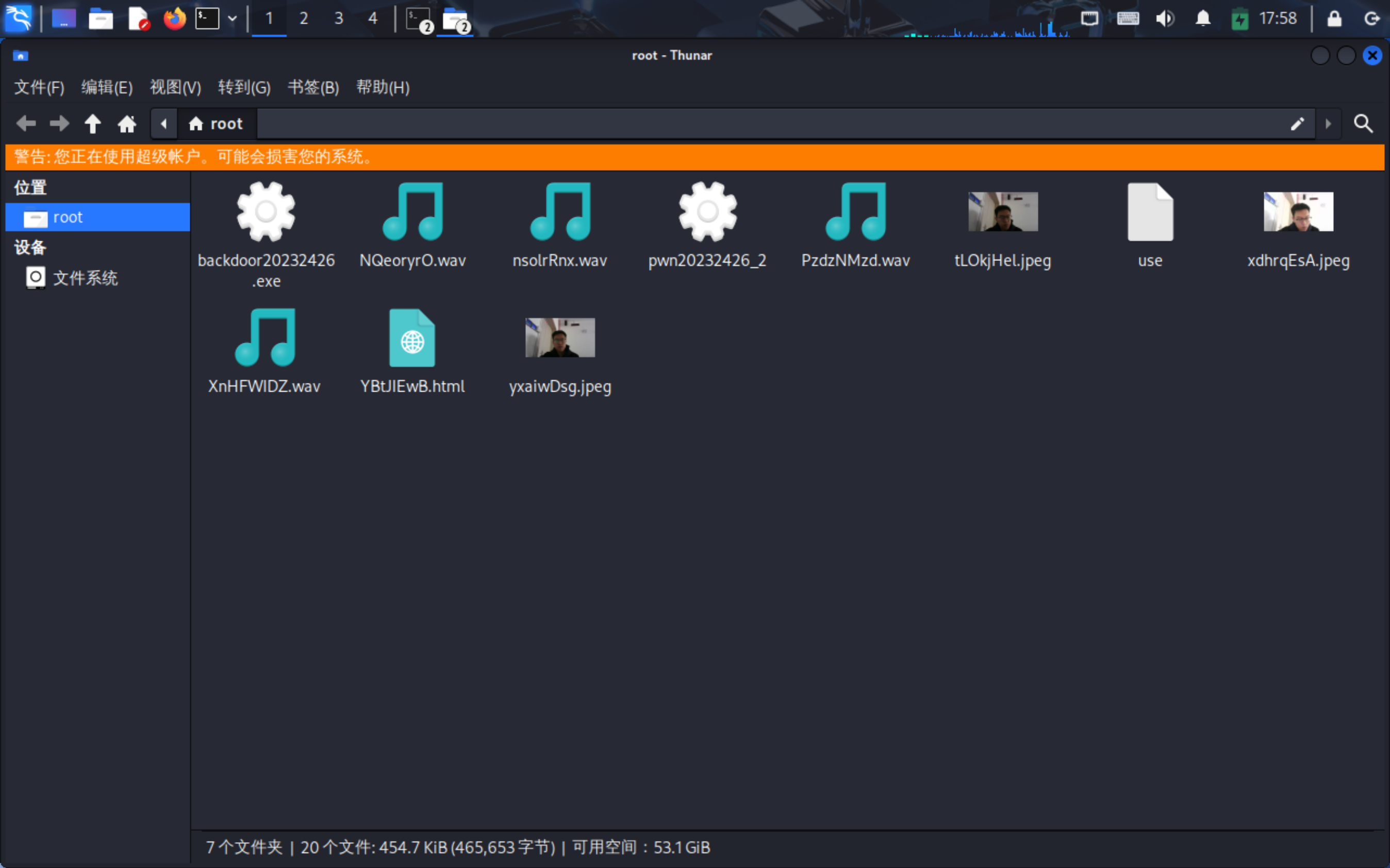The width and height of the screenshot is (1390, 868).
Task: Select the YBtJIEwB.html file icon
Action: pyautogui.click(x=412, y=339)
